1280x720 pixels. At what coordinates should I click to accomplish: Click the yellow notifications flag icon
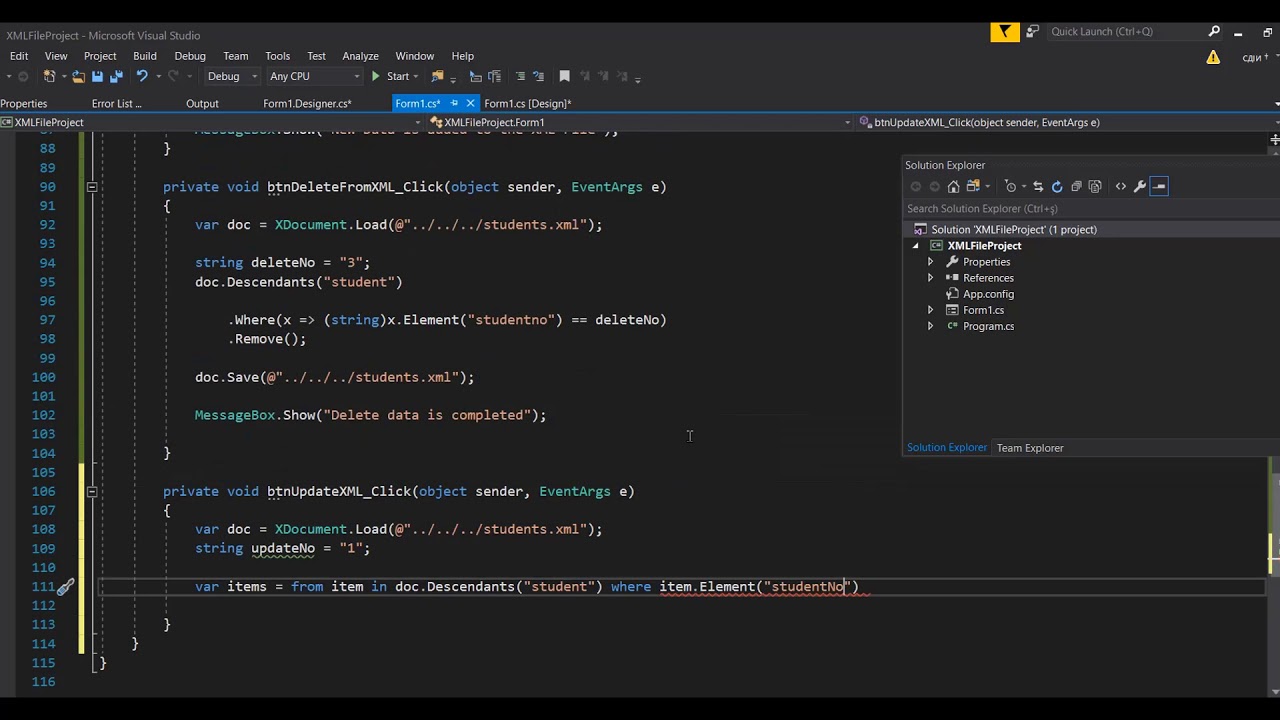(1005, 32)
